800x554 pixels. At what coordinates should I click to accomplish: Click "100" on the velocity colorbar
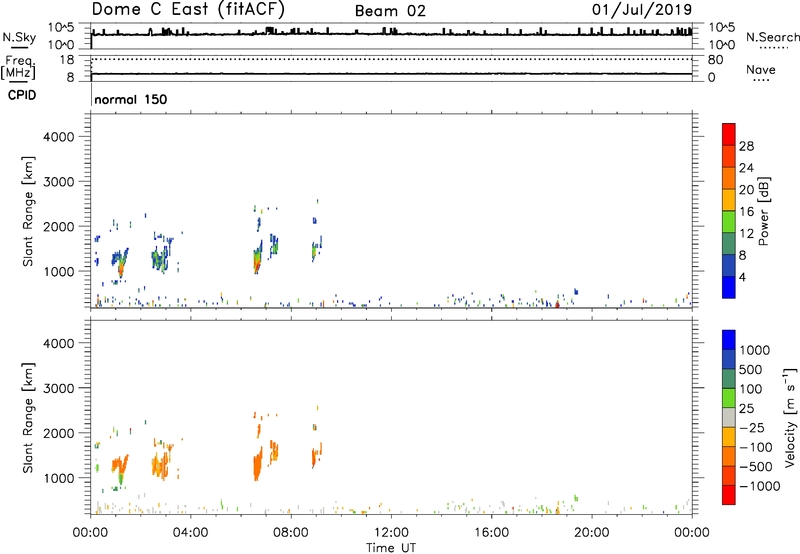pos(751,389)
